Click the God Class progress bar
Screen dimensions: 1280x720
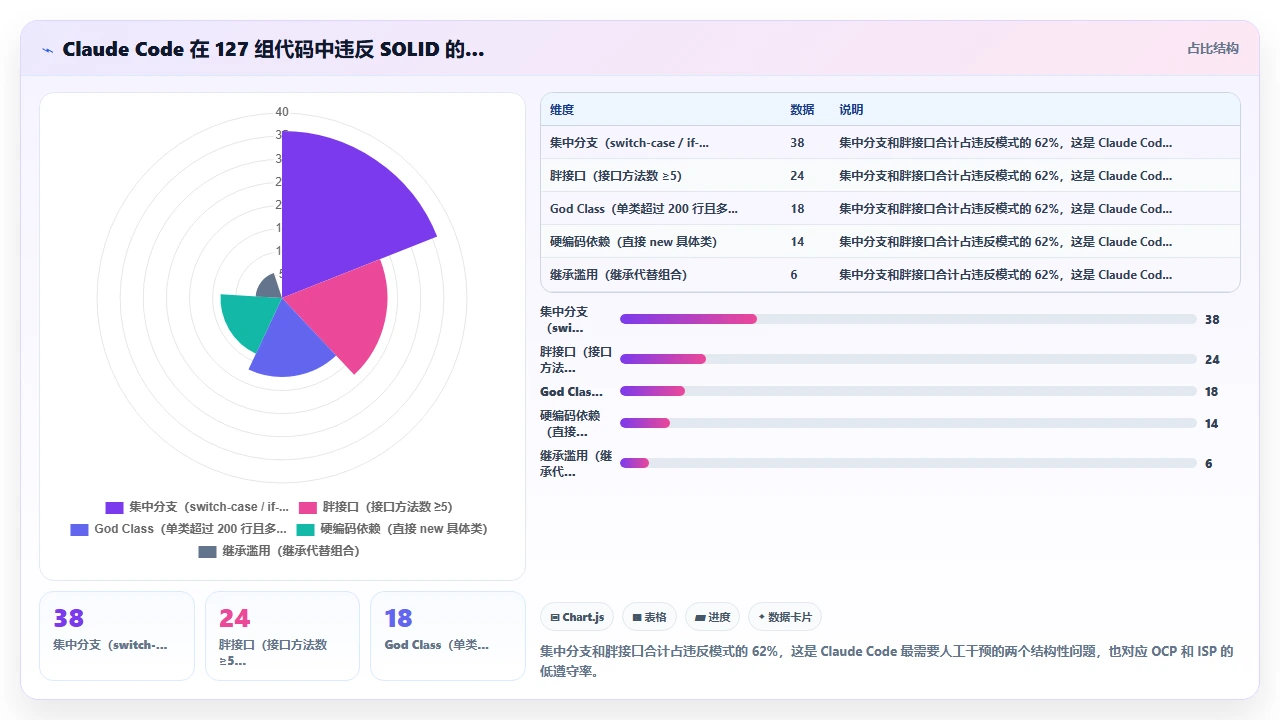(x=908, y=391)
